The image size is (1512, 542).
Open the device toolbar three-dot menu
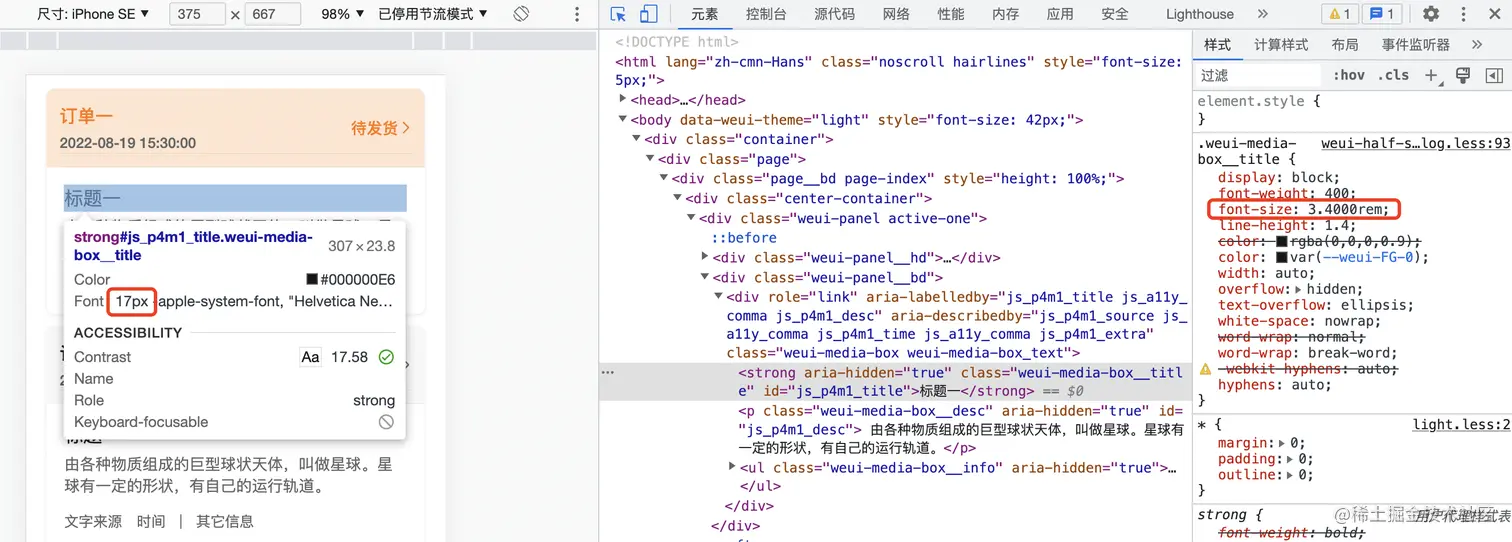click(577, 14)
